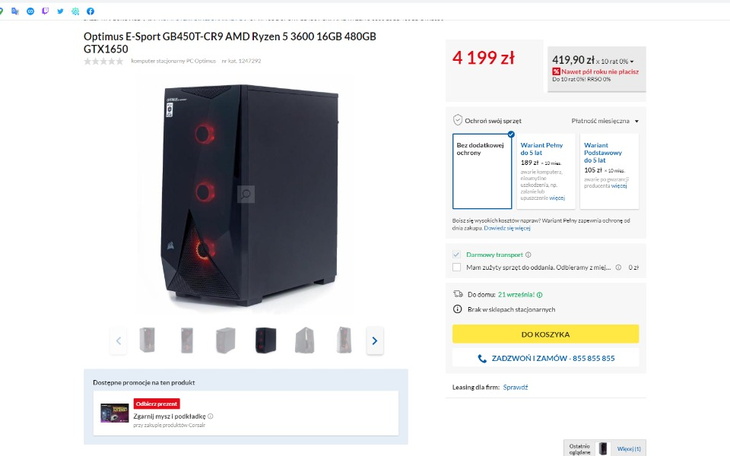Click the Twitter bookmark icon
Image resolution: width=730 pixels, height=456 pixels.
(x=60, y=11)
